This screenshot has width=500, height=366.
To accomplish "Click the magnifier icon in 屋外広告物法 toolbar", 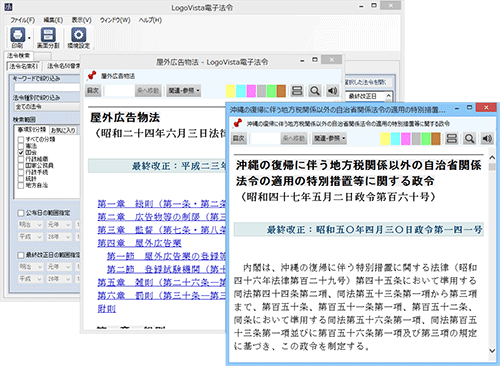I will point(315,91).
